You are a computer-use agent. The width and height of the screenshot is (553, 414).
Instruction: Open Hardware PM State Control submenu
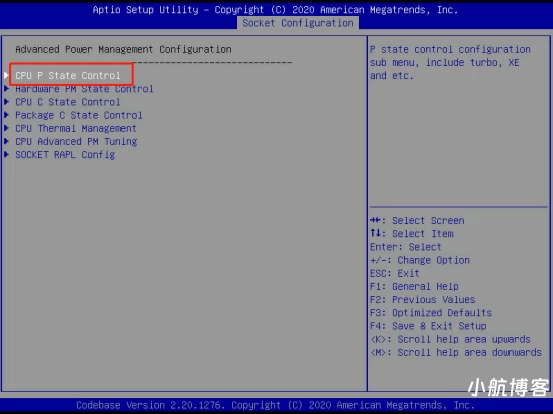coord(84,89)
